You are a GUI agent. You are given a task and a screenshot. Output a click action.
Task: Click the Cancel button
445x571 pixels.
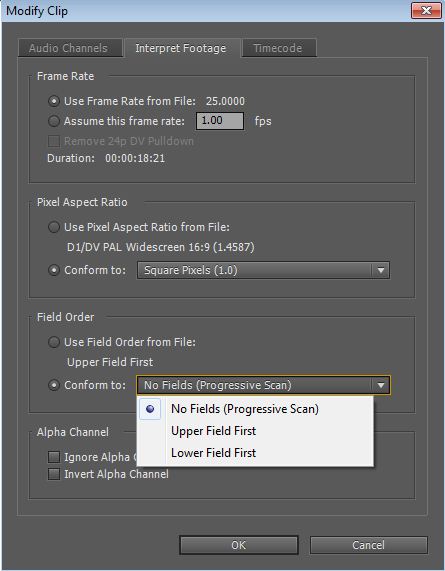(x=368, y=545)
